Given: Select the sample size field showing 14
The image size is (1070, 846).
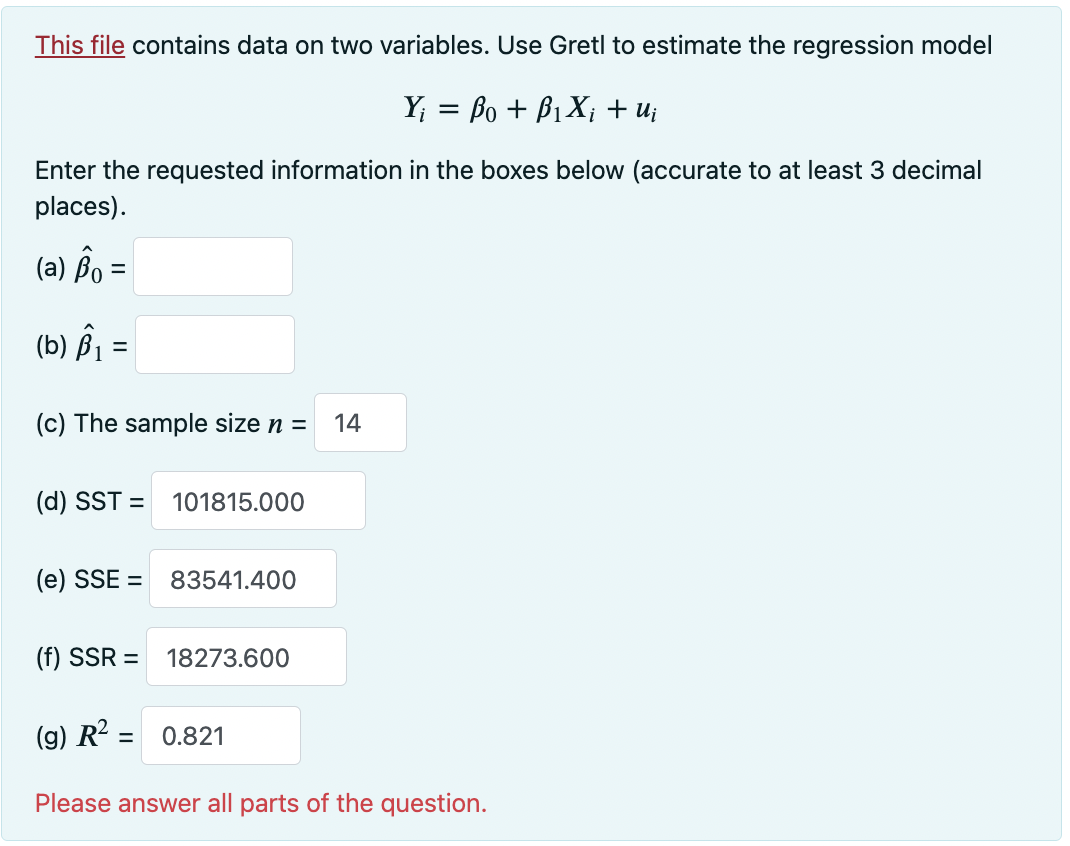Looking at the screenshot, I should point(360,423).
